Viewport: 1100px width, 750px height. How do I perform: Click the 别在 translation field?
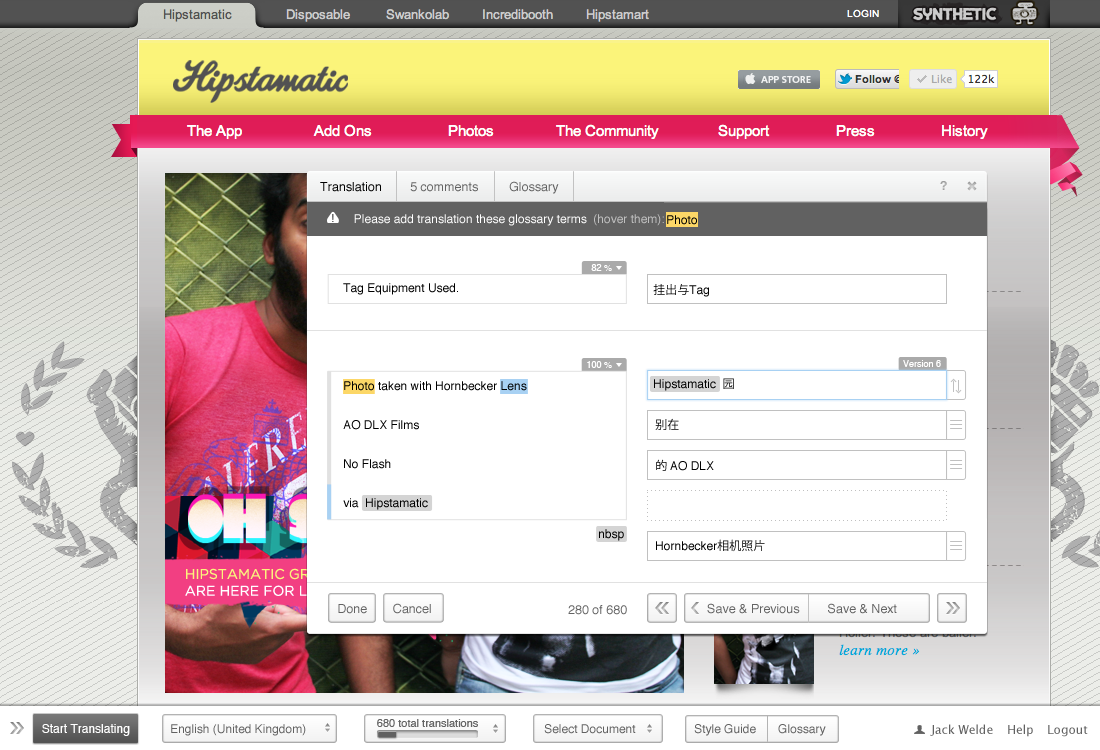(796, 425)
